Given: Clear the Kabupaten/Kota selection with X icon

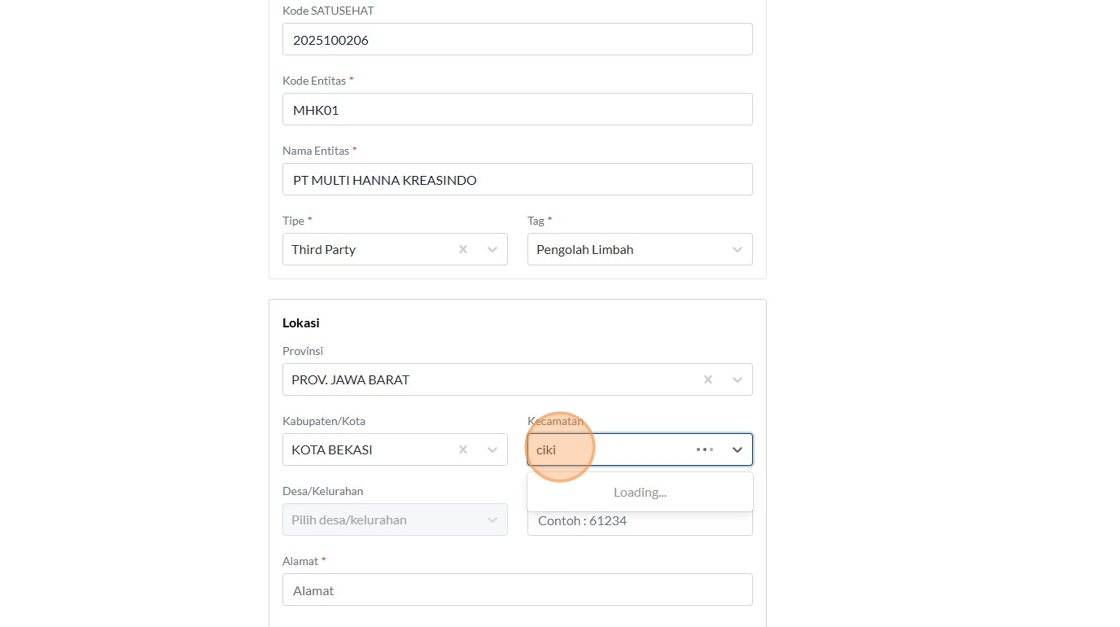Looking at the screenshot, I should [x=463, y=449].
